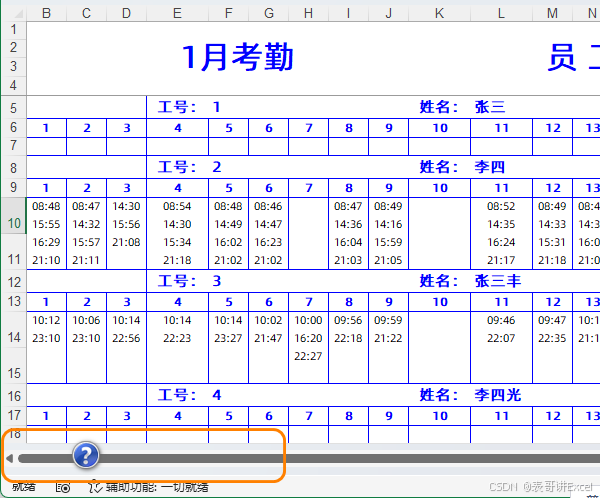600x498 pixels.
Task: Click time 21:08 in column D
Action: (x=126, y=242)
